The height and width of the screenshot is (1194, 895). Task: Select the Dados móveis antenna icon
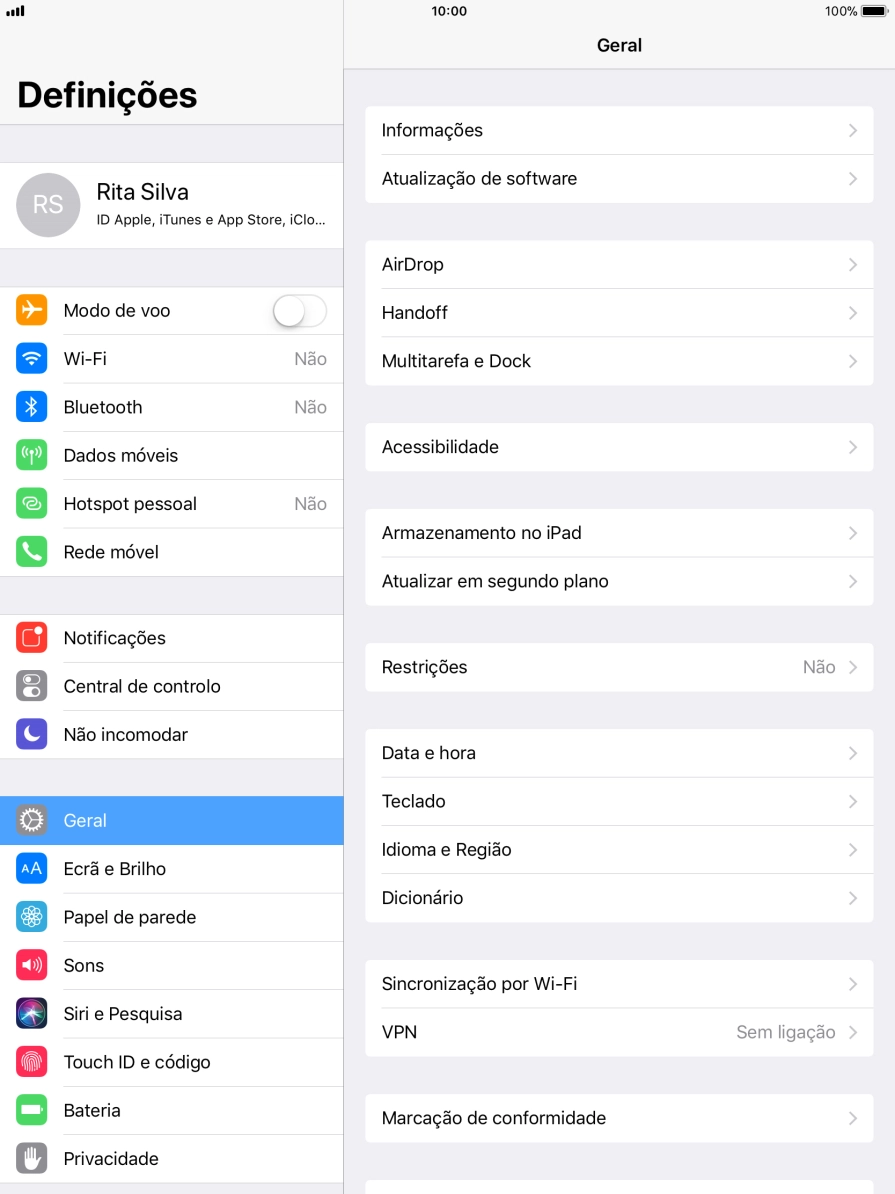pos(31,455)
